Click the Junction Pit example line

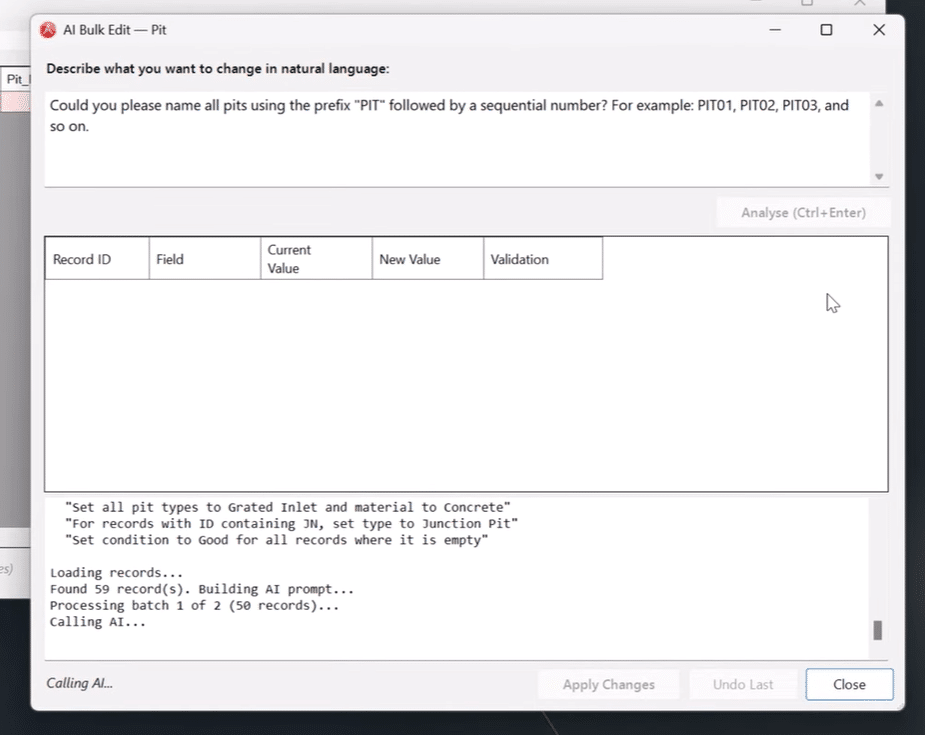coord(291,524)
